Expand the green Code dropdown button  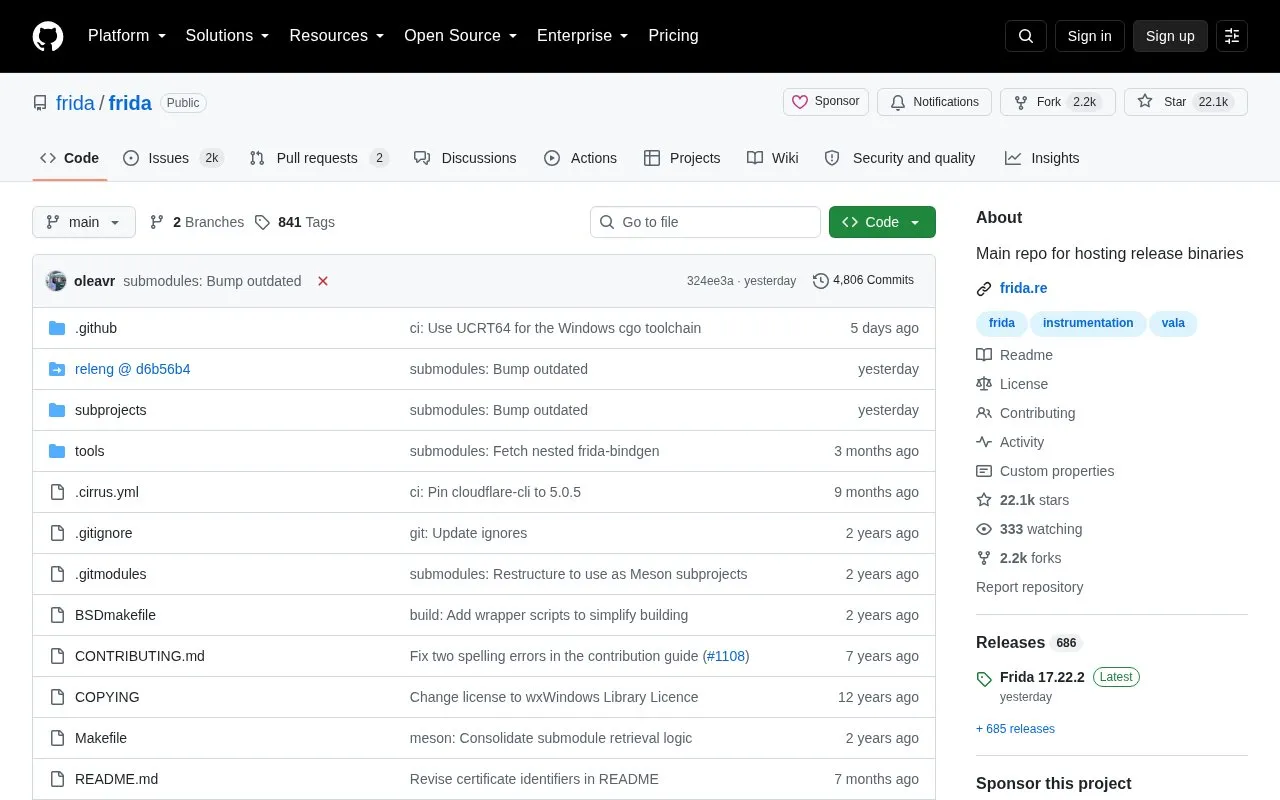click(x=882, y=222)
